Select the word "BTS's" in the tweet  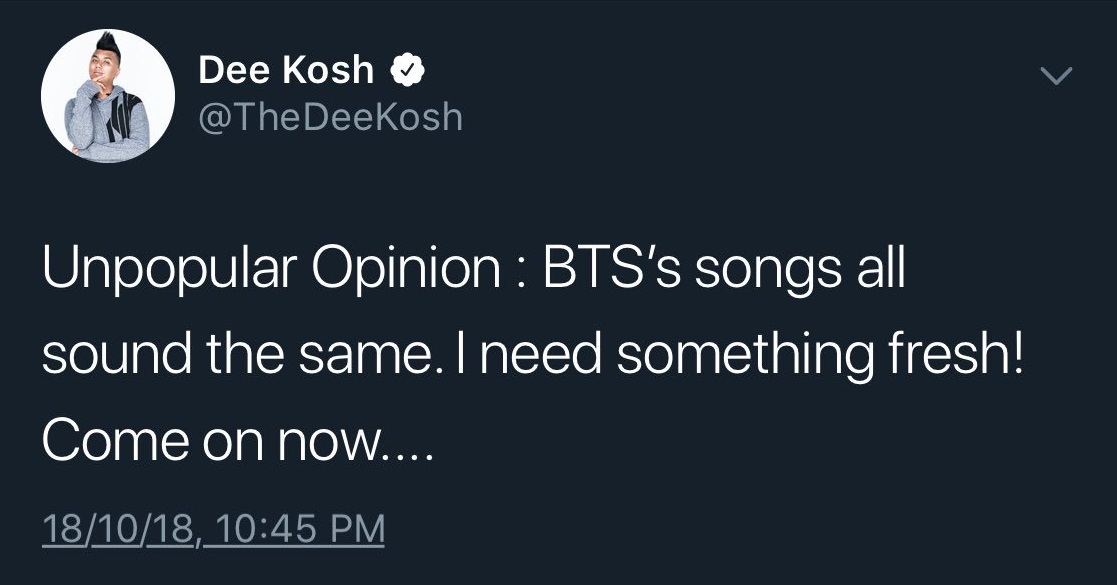point(612,272)
